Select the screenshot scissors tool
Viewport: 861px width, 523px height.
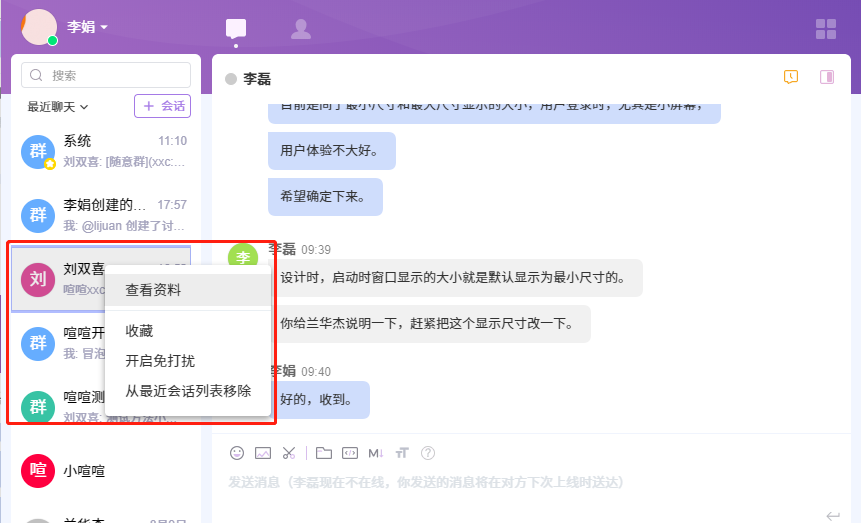289,453
